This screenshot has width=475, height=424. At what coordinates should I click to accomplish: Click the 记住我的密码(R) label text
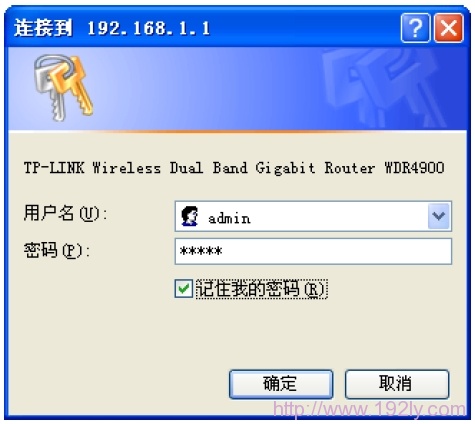pos(261,289)
